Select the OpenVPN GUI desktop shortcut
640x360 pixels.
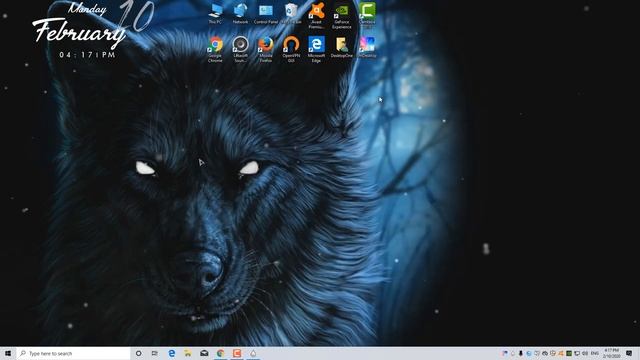291,49
